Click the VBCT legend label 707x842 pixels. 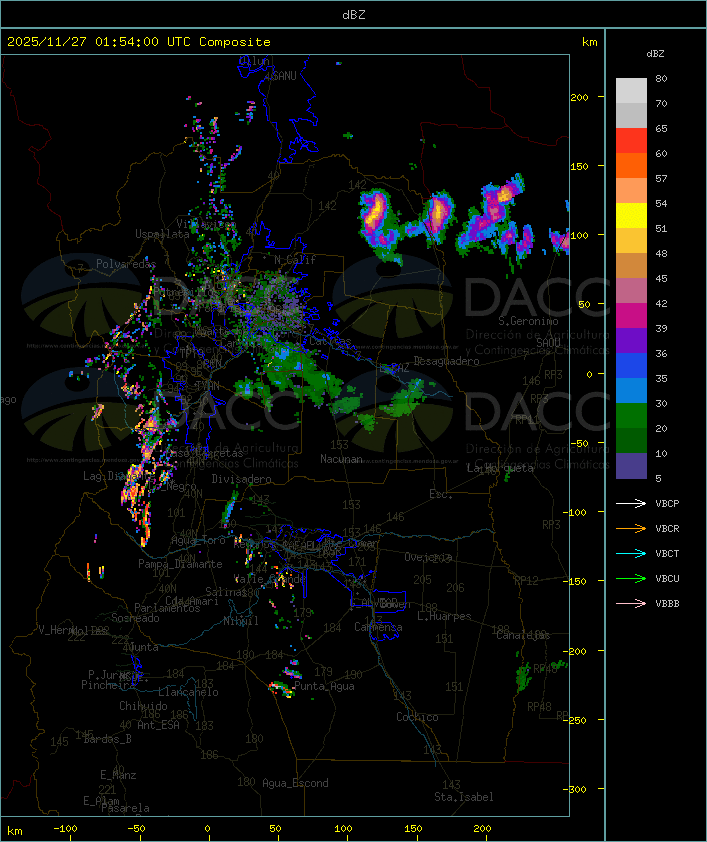click(667, 554)
